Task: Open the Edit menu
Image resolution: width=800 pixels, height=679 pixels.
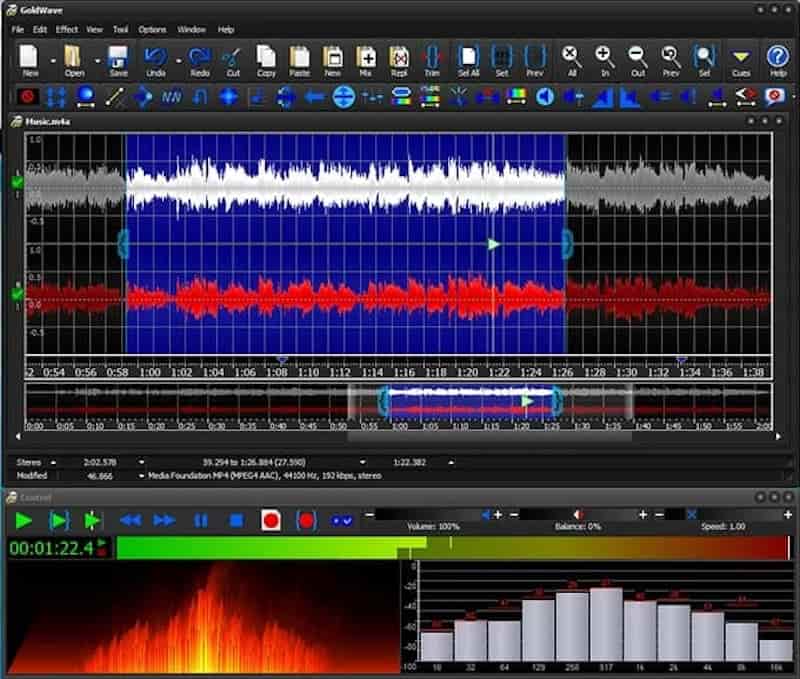Action: tap(40, 30)
